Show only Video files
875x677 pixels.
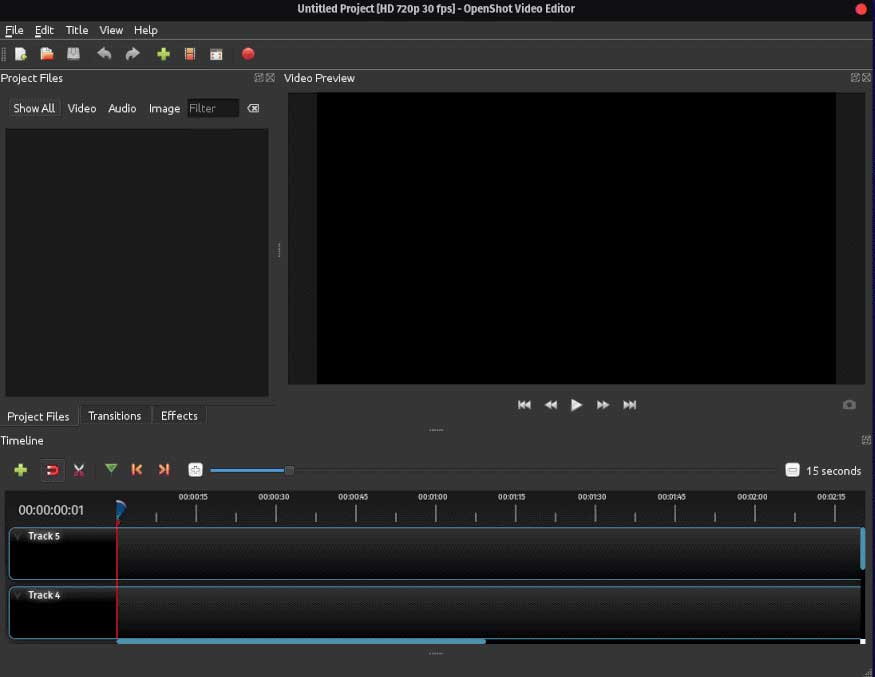point(81,108)
